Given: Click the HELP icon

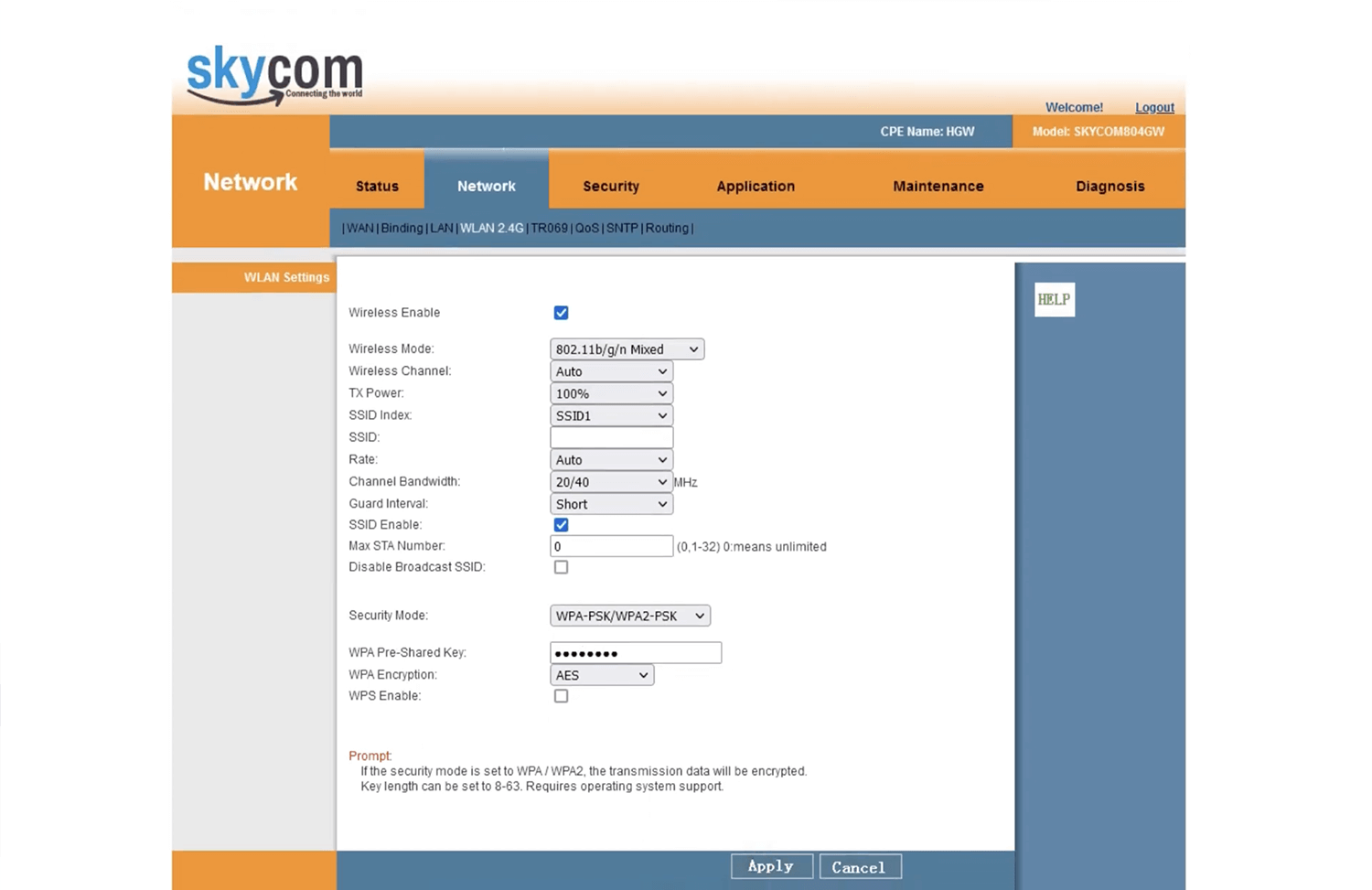Looking at the screenshot, I should point(1054,299).
